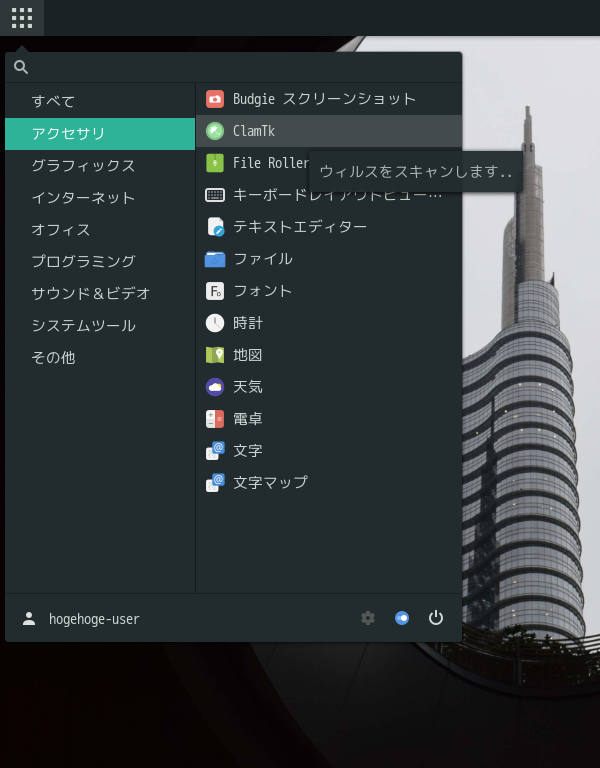The width and height of the screenshot is (600, 768).
Task: Select the サウンド＆ビデオ category
Action: tap(100, 293)
